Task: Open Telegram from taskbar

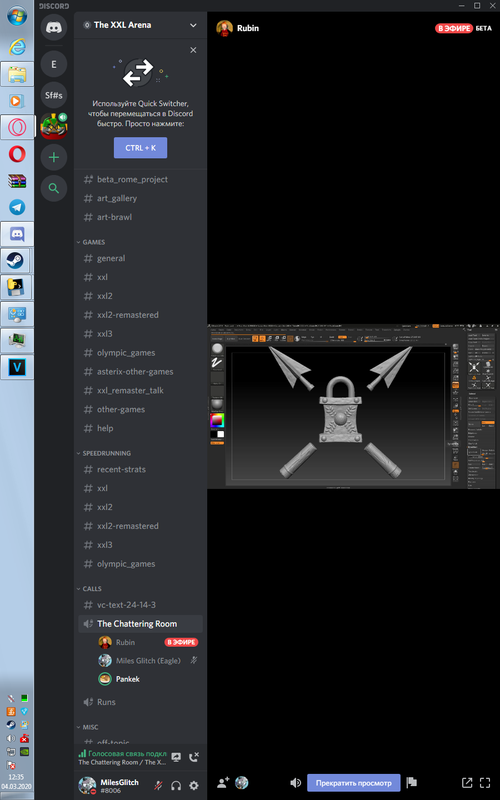Action: click(x=17, y=207)
